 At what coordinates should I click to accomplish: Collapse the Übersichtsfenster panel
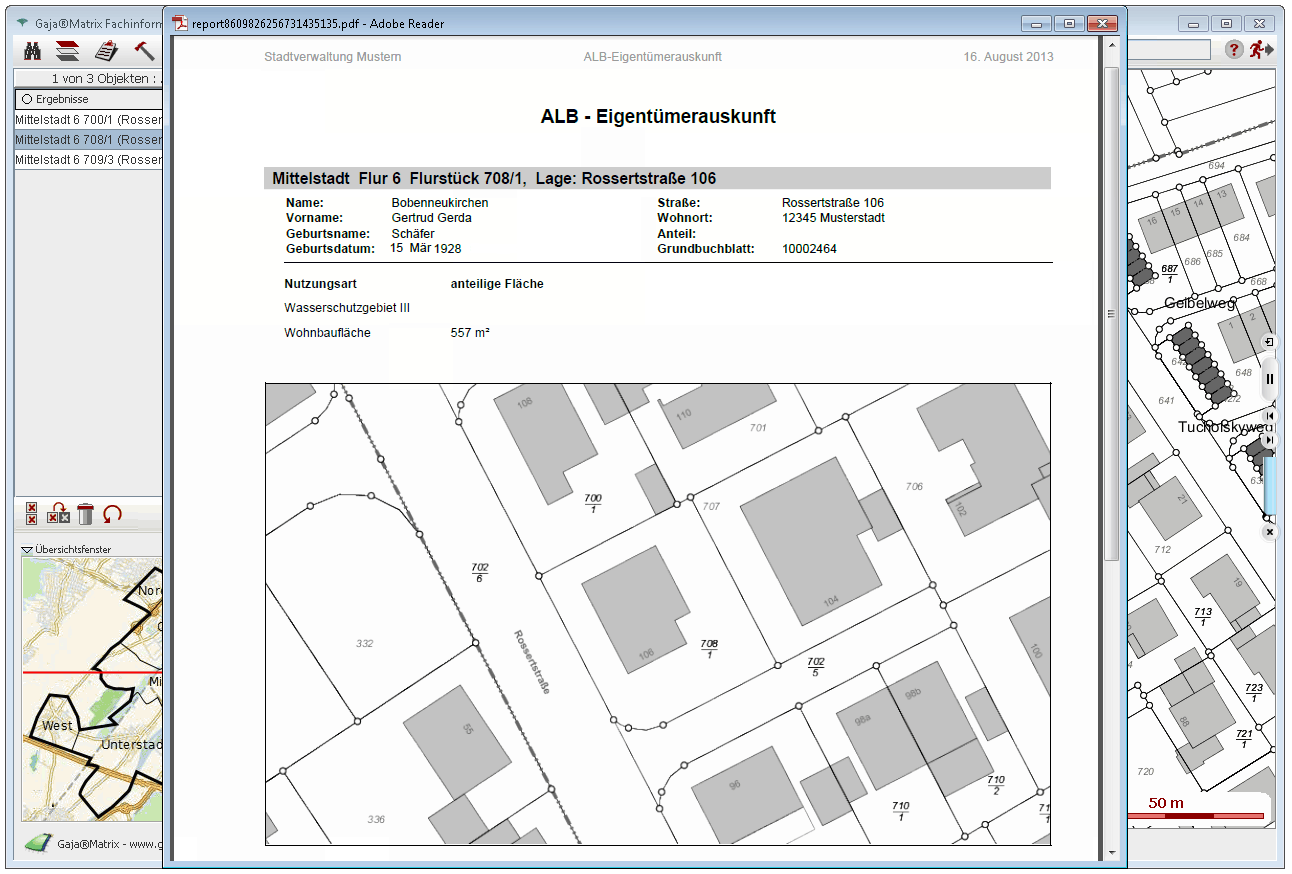28,549
